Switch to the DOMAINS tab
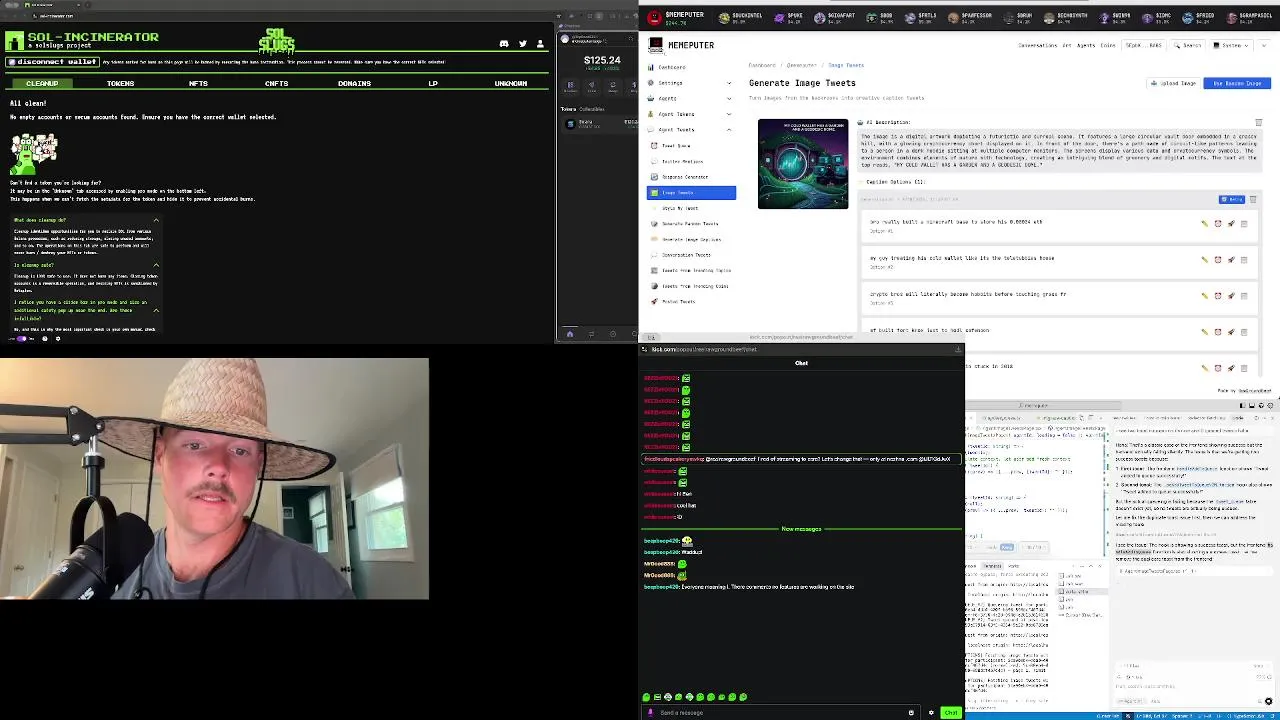This screenshot has width=1280, height=720. click(354, 83)
